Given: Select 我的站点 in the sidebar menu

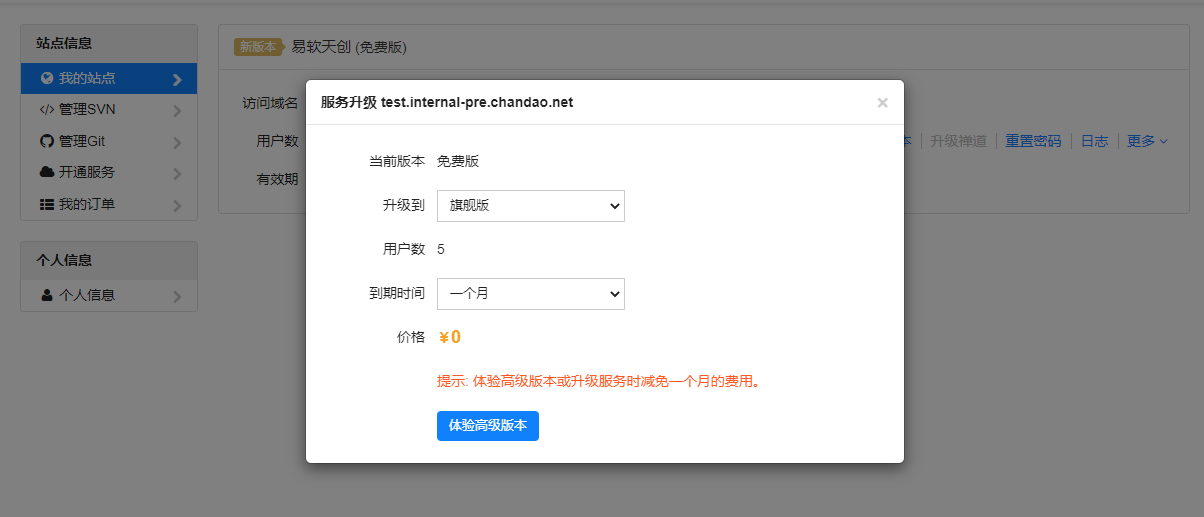Looking at the screenshot, I should 87,78.
